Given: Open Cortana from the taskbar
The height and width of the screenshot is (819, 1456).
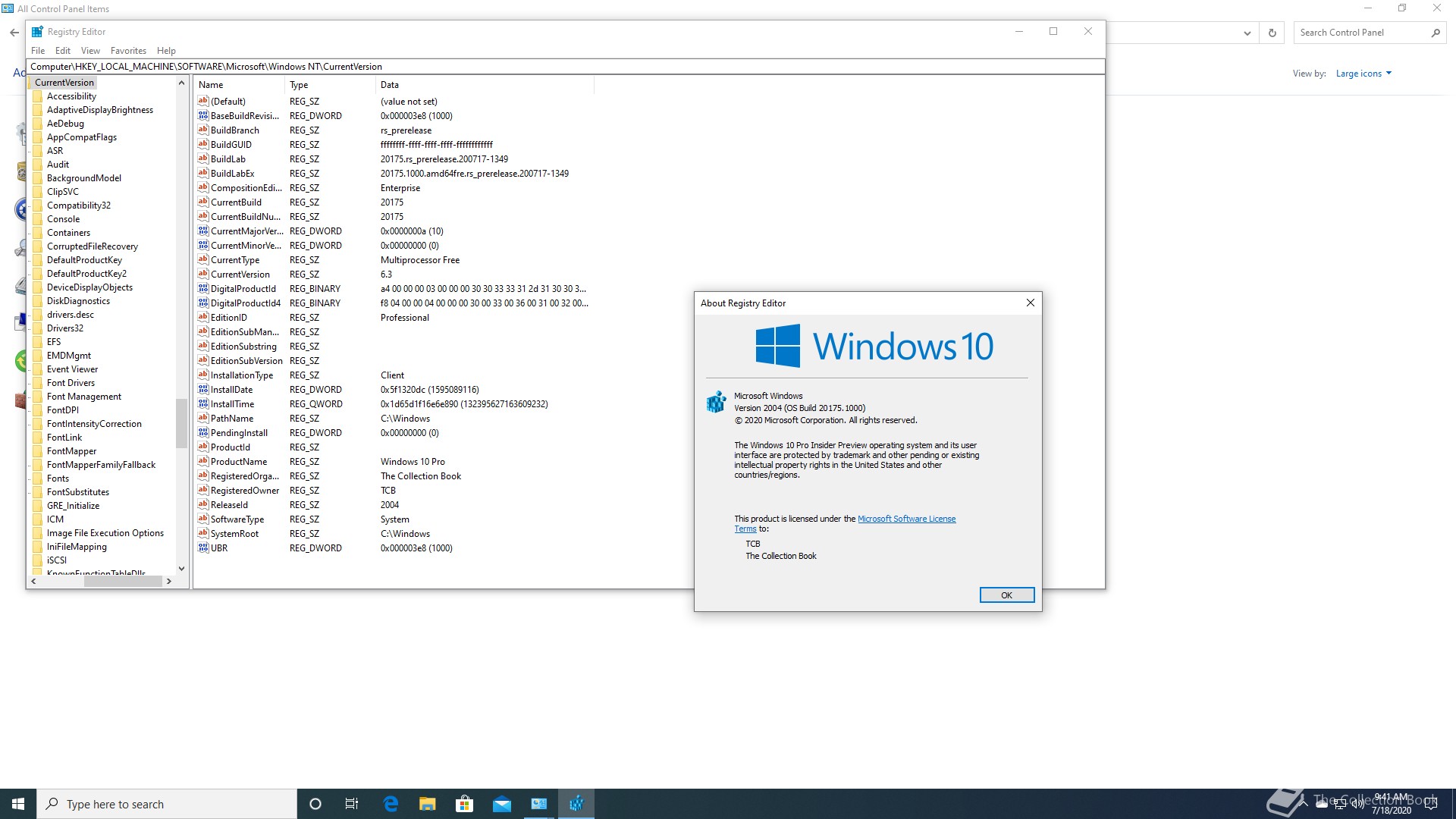Looking at the screenshot, I should 315,804.
